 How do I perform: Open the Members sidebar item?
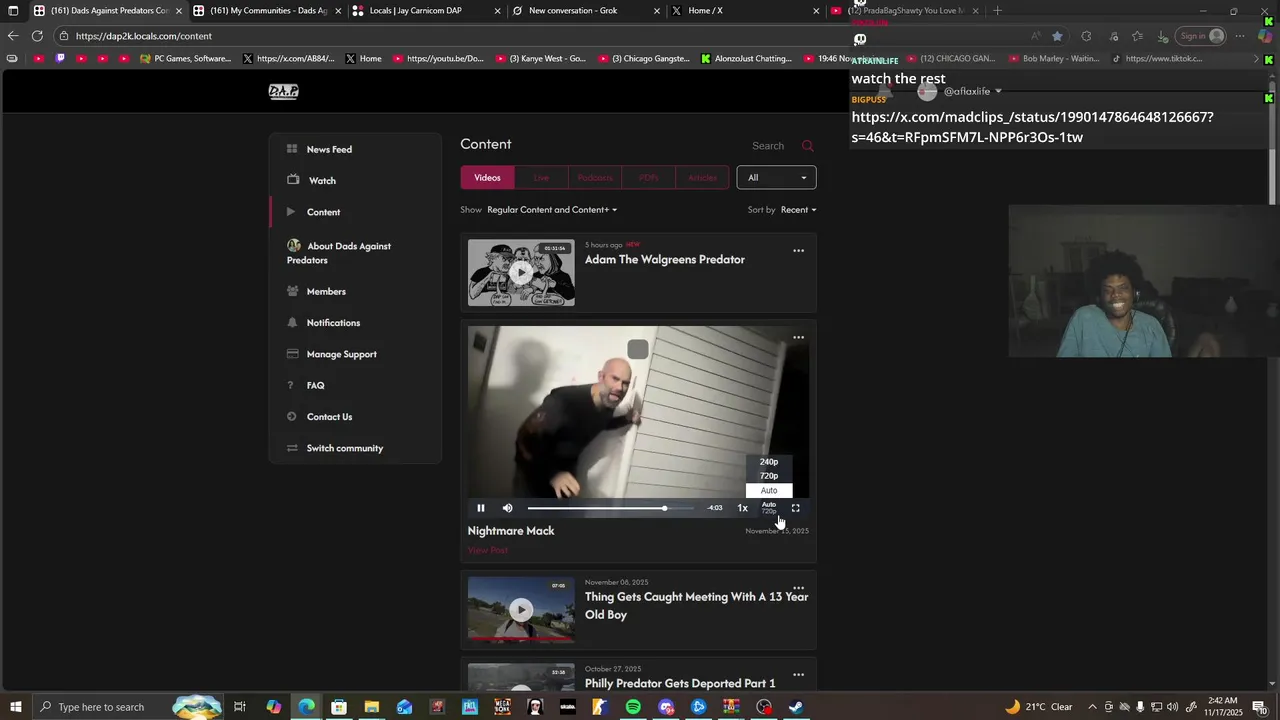[x=326, y=291]
